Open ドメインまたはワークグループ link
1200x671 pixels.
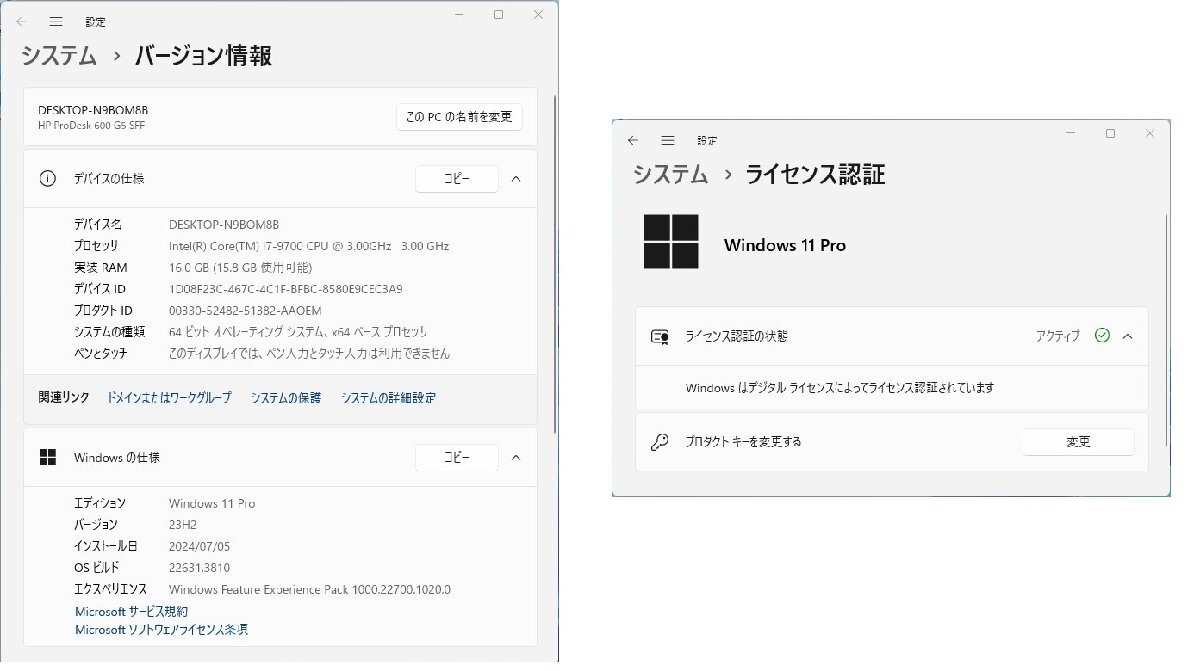[169, 398]
